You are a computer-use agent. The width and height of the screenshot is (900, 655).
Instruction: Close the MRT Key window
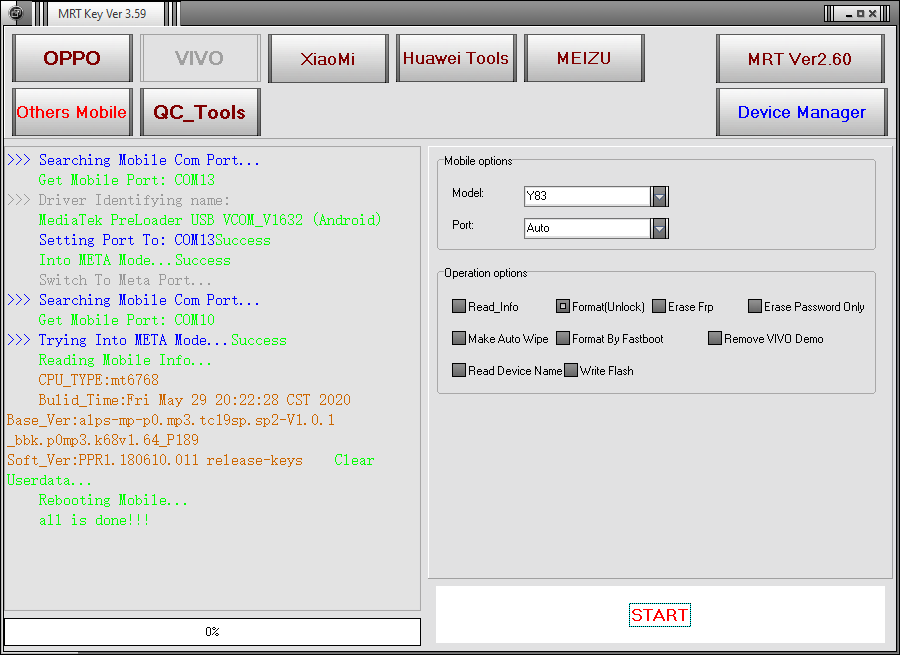coord(872,14)
